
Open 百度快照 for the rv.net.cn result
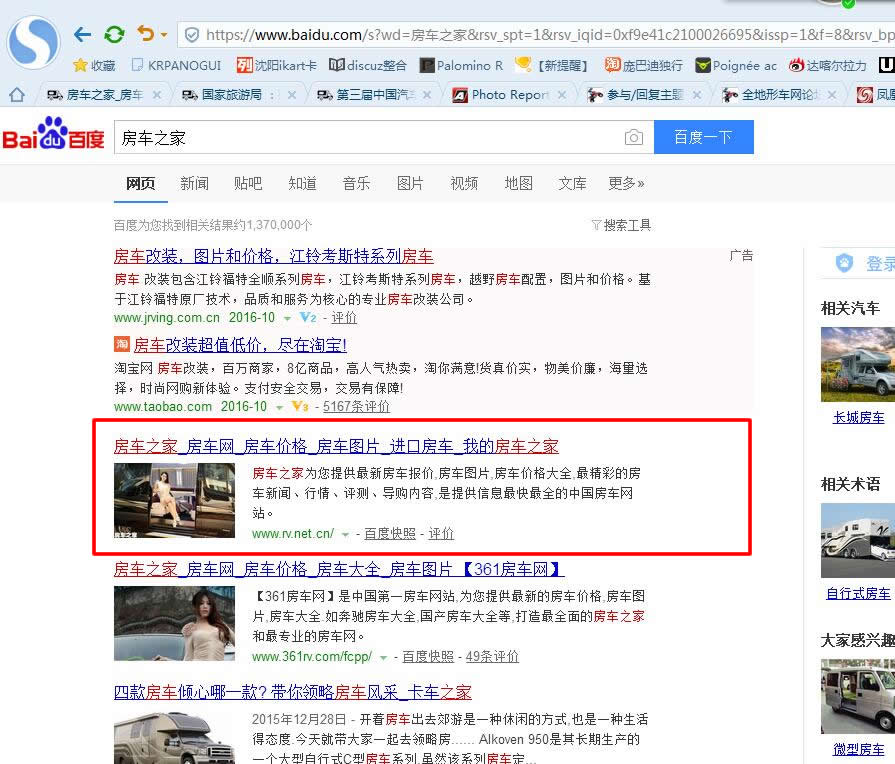pyautogui.click(x=390, y=533)
